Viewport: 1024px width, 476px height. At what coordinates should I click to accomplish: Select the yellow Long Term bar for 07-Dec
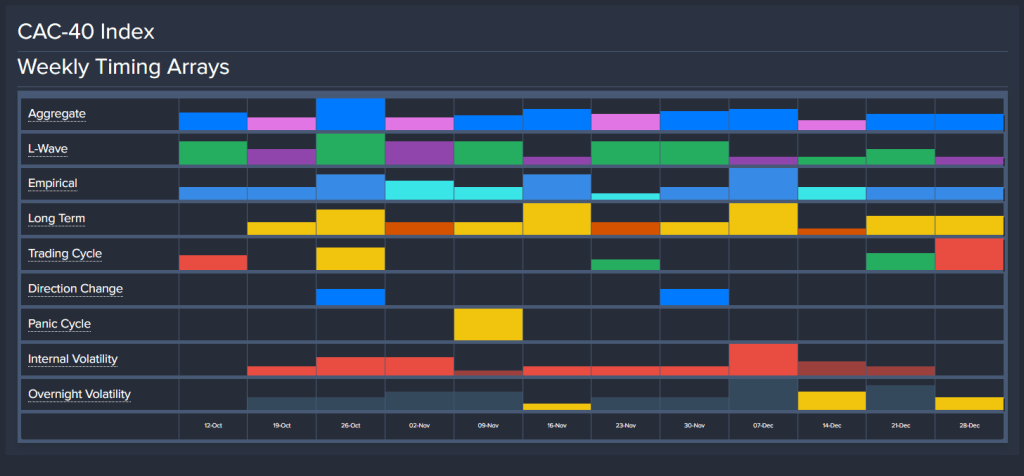click(x=763, y=219)
